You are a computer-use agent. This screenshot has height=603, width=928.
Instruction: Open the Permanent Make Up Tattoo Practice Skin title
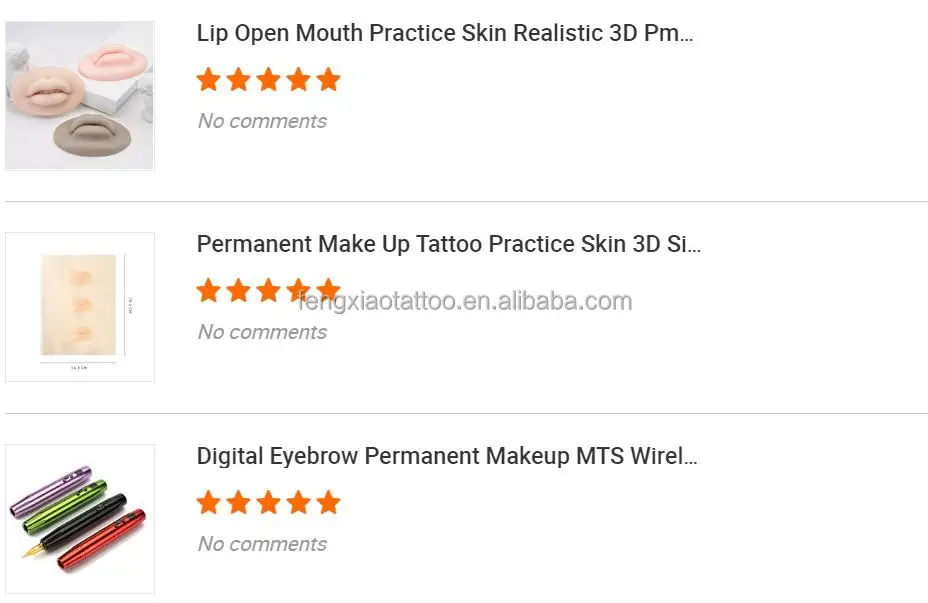(448, 244)
